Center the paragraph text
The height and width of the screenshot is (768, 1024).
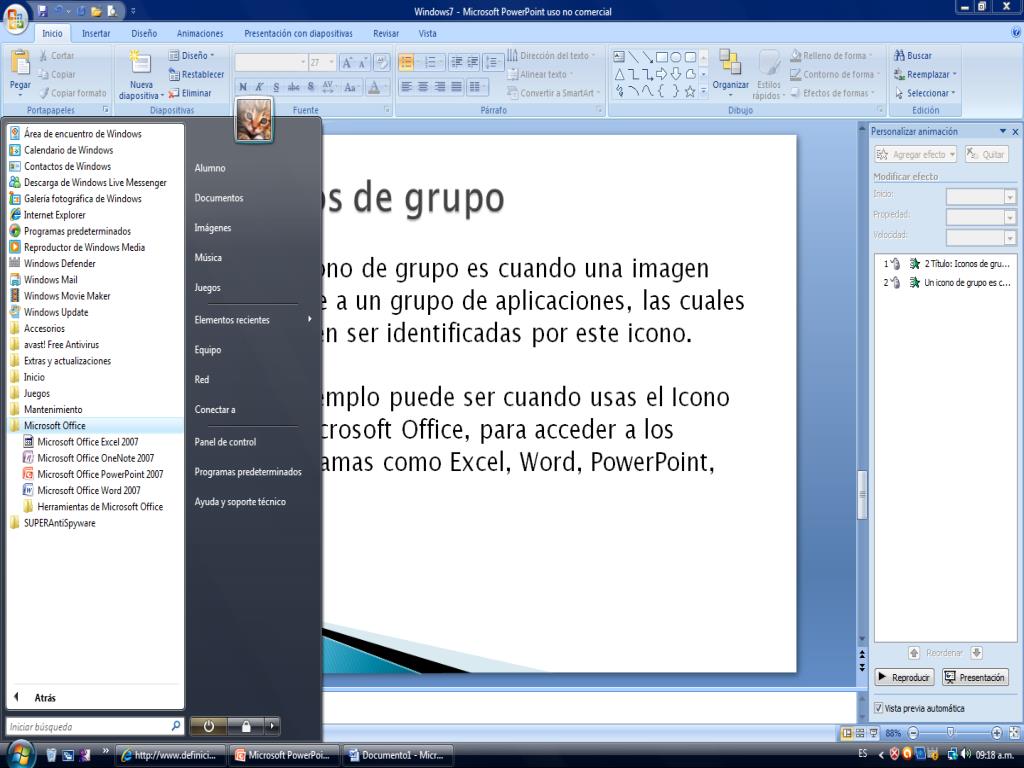coord(423,86)
